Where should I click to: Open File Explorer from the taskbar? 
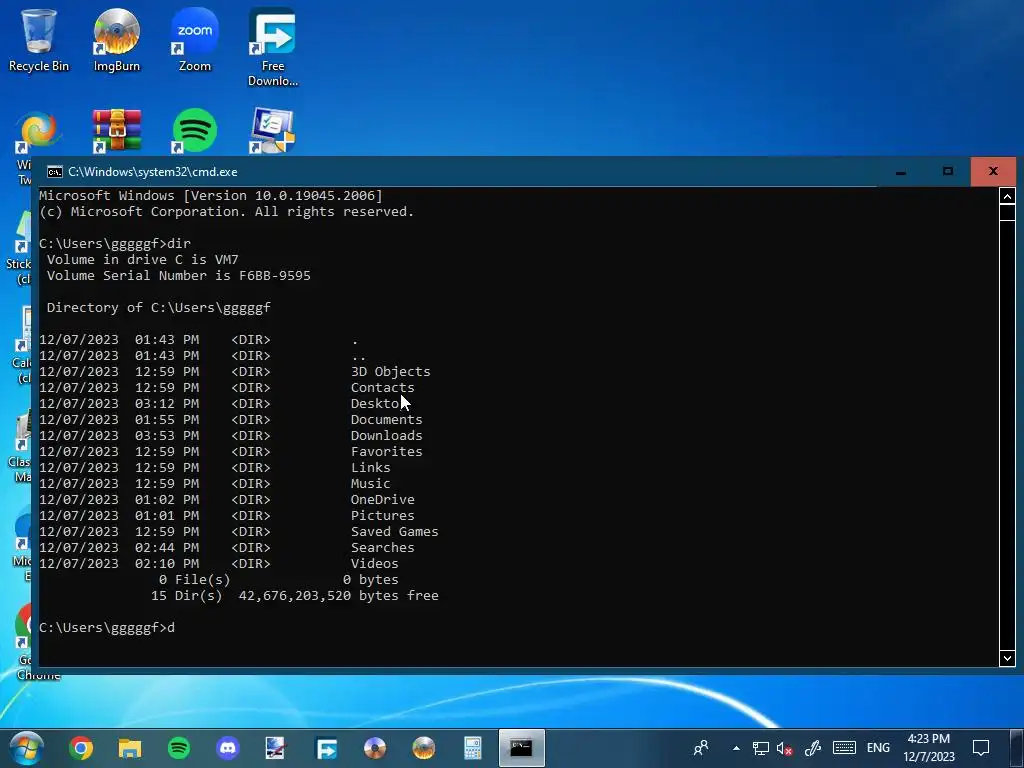130,748
